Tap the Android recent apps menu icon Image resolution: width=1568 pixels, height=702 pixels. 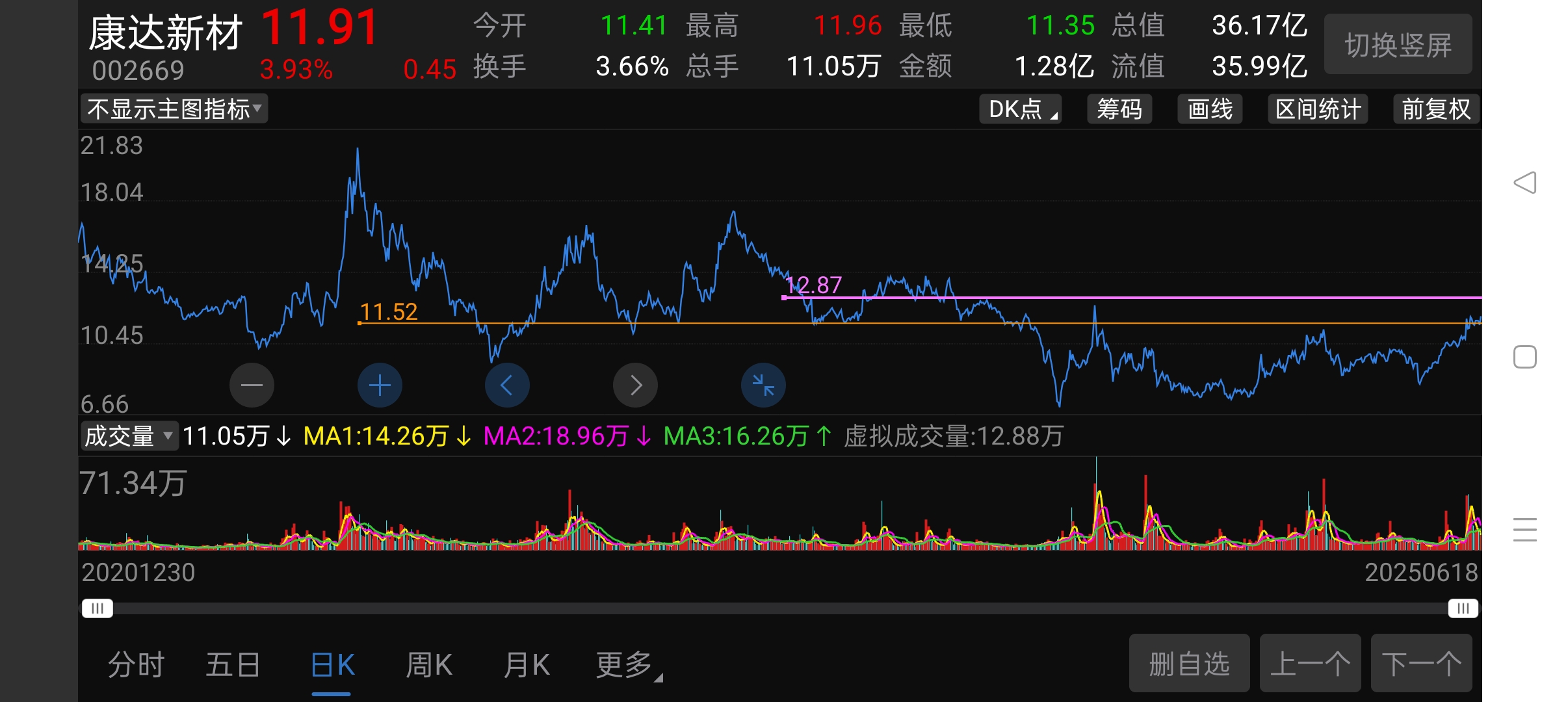point(1524,530)
